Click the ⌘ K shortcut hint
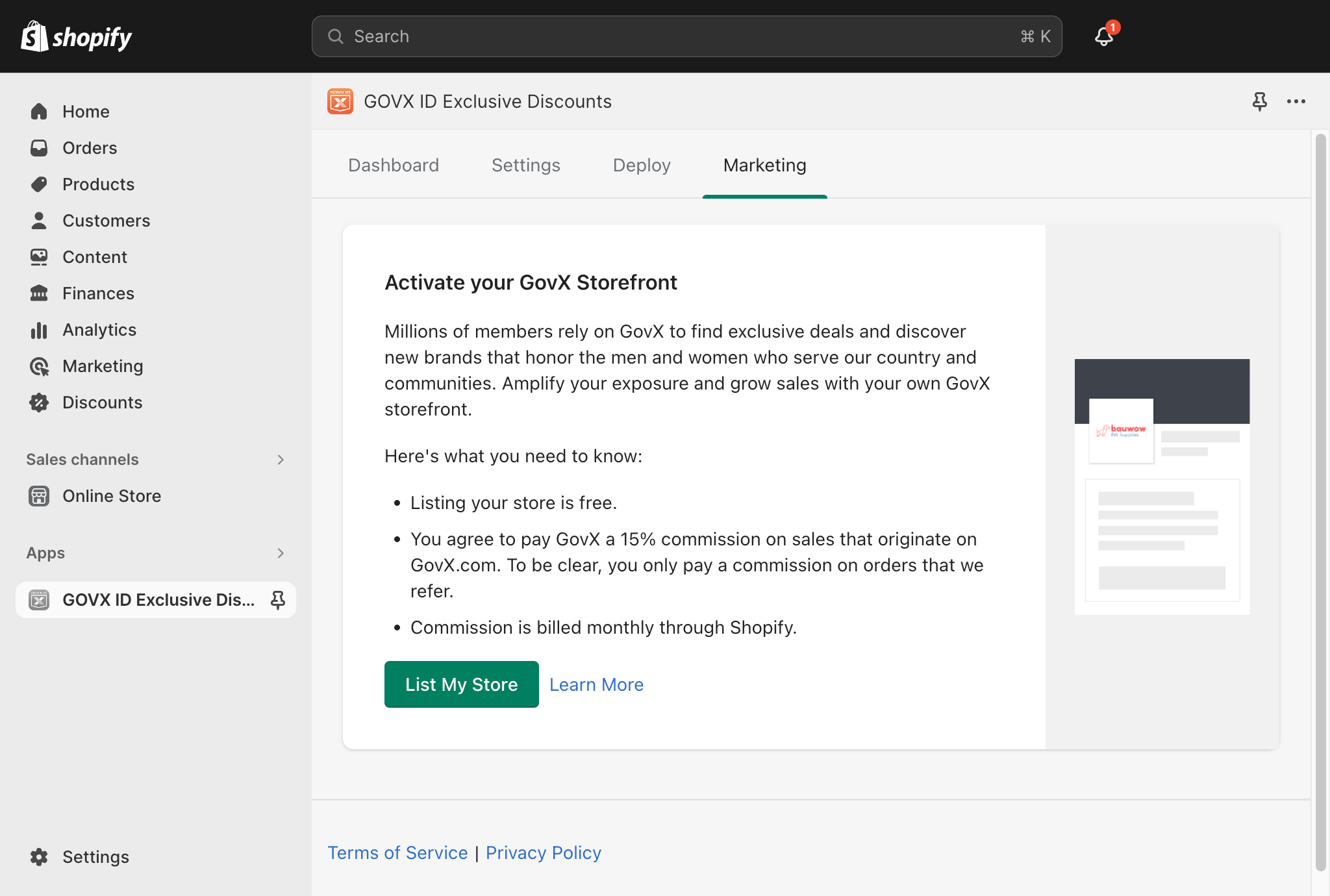1330x896 pixels. [1036, 36]
